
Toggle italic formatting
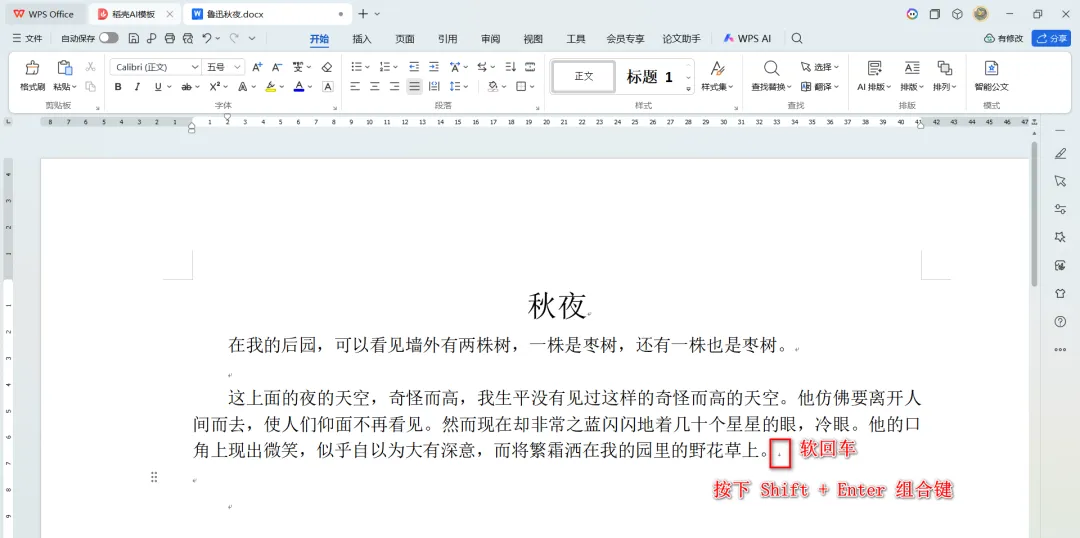pyautogui.click(x=137, y=87)
